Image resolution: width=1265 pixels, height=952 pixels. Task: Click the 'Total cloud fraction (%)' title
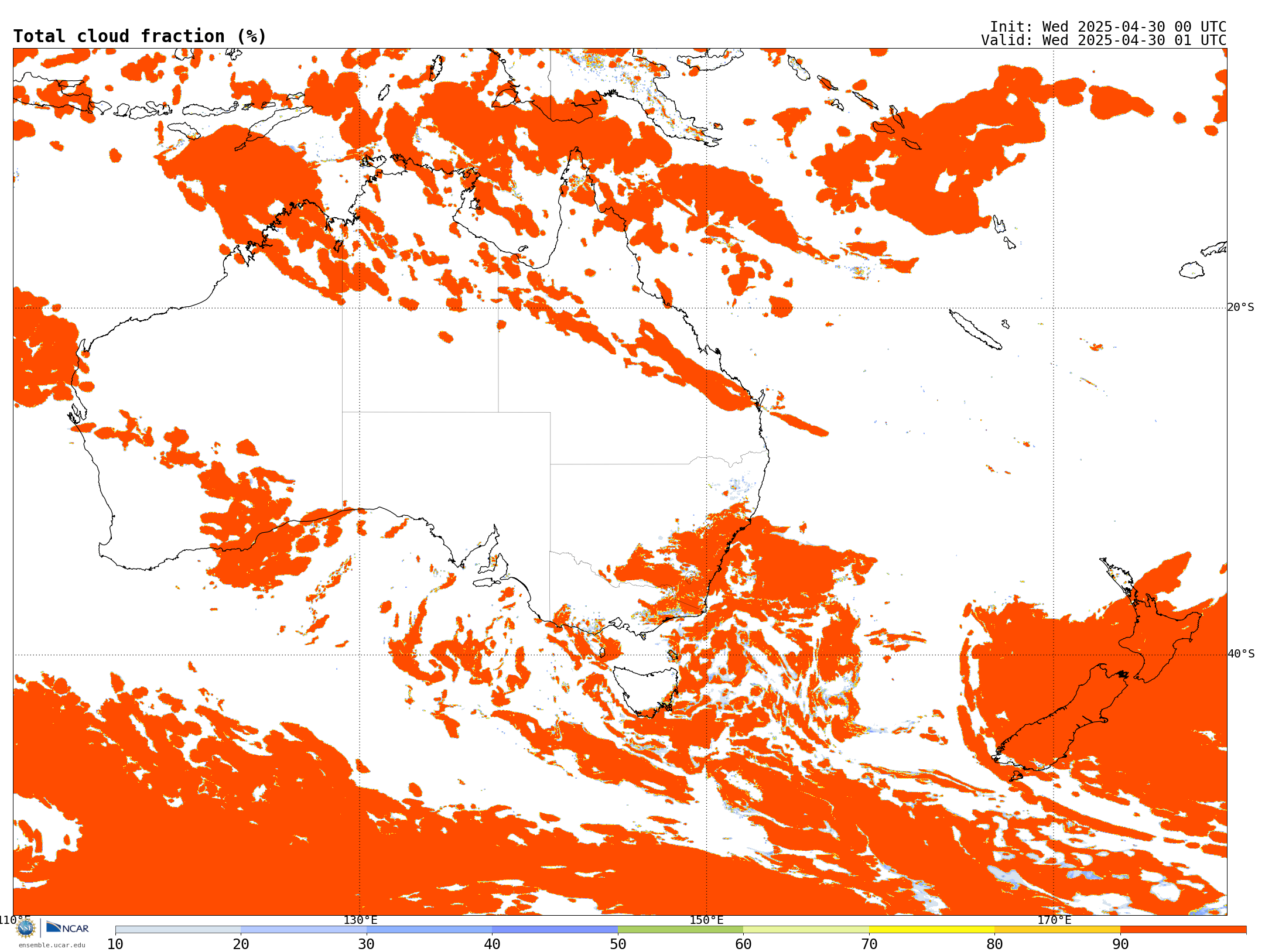point(140,36)
